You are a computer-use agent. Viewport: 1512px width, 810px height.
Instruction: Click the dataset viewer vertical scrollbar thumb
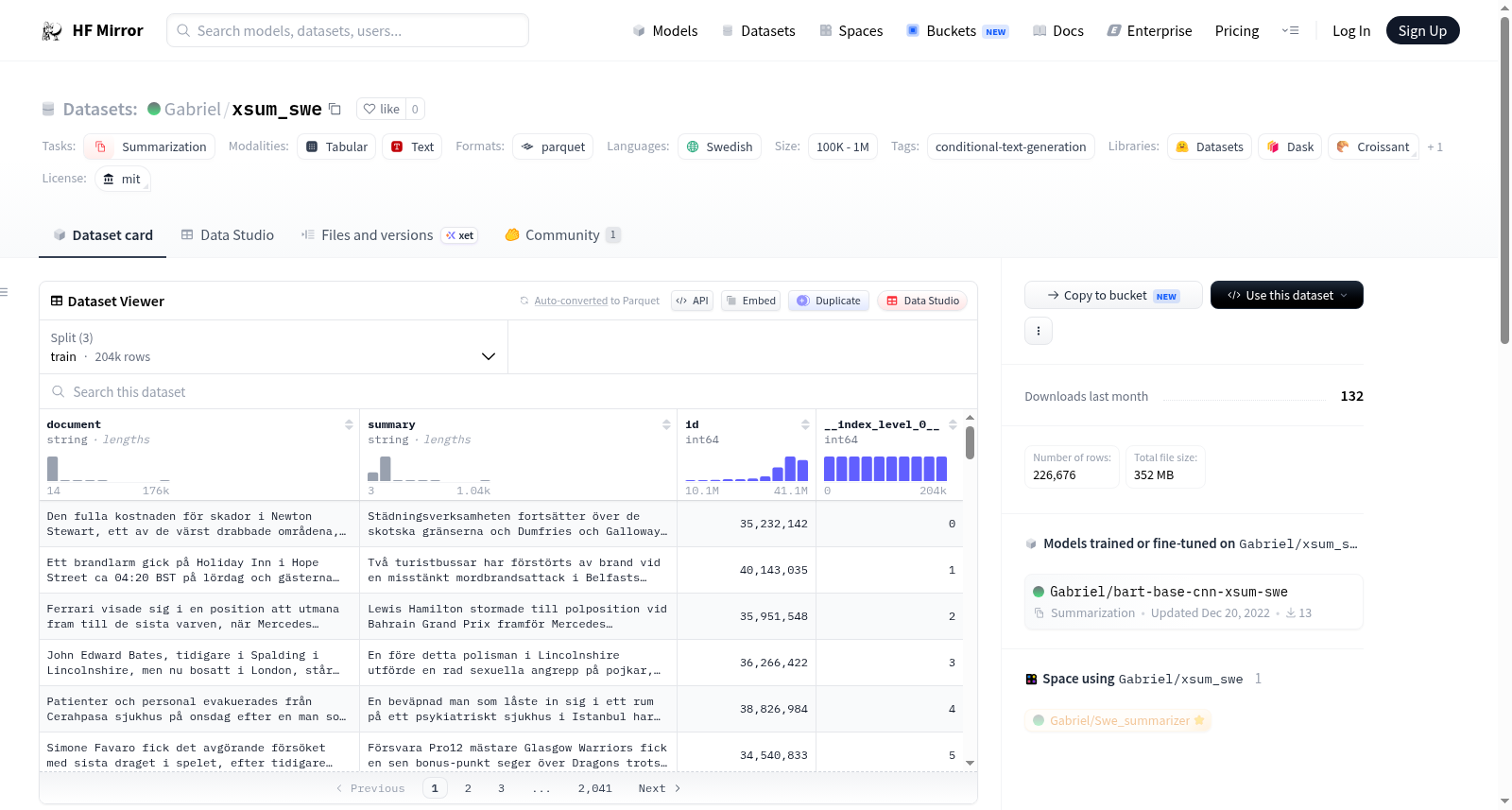970,442
